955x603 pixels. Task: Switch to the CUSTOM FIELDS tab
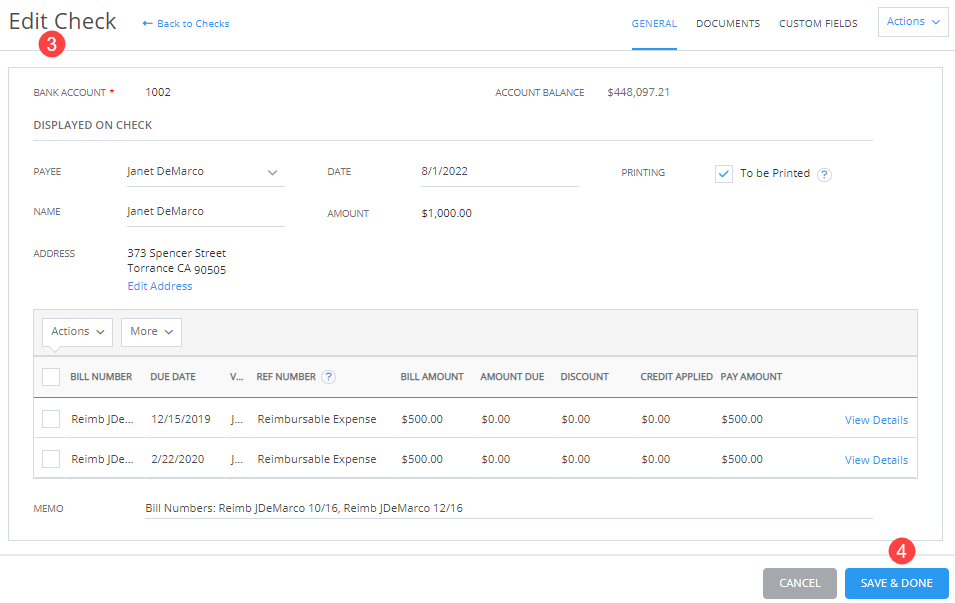click(818, 23)
